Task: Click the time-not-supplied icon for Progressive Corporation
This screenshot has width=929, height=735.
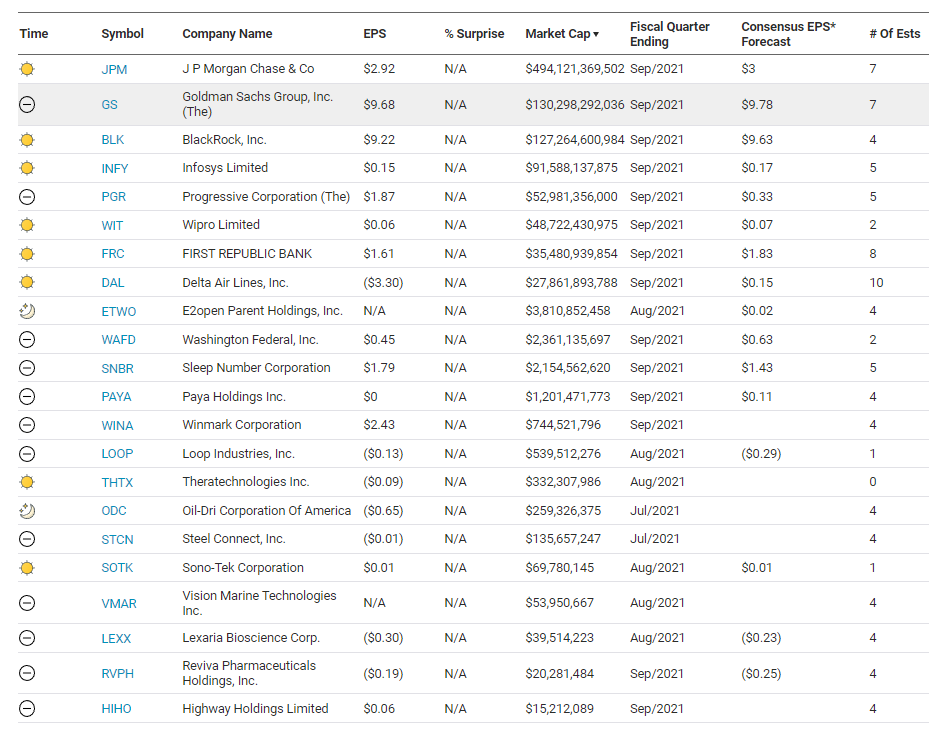Action: point(27,197)
